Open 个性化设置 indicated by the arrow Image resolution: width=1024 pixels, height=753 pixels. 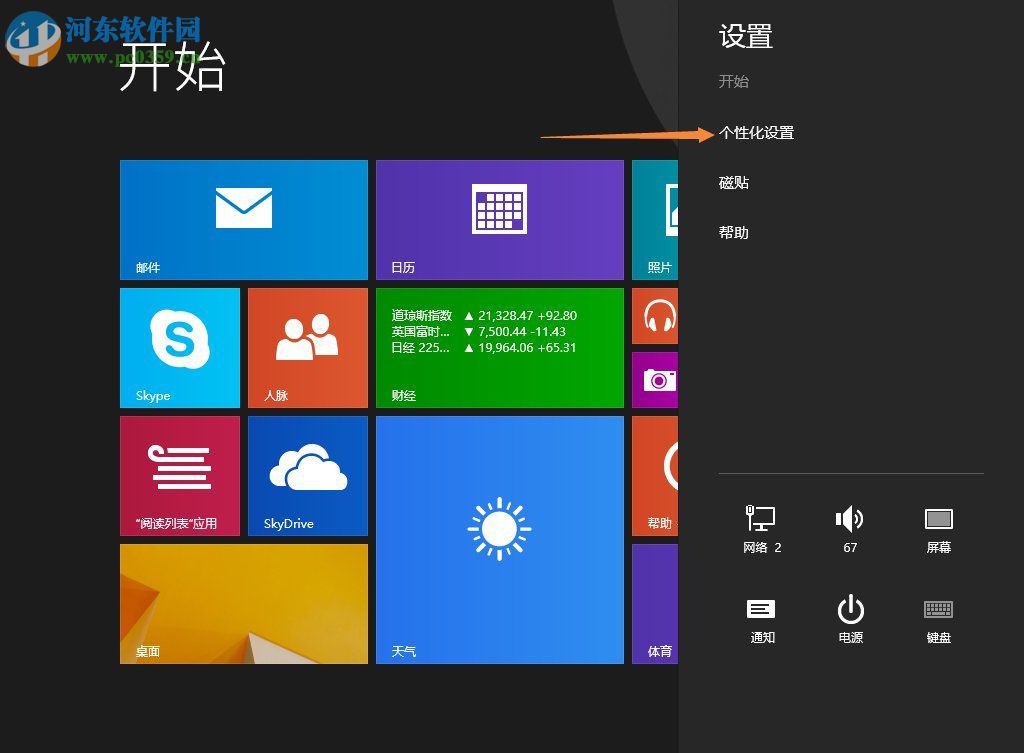(757, 132)
